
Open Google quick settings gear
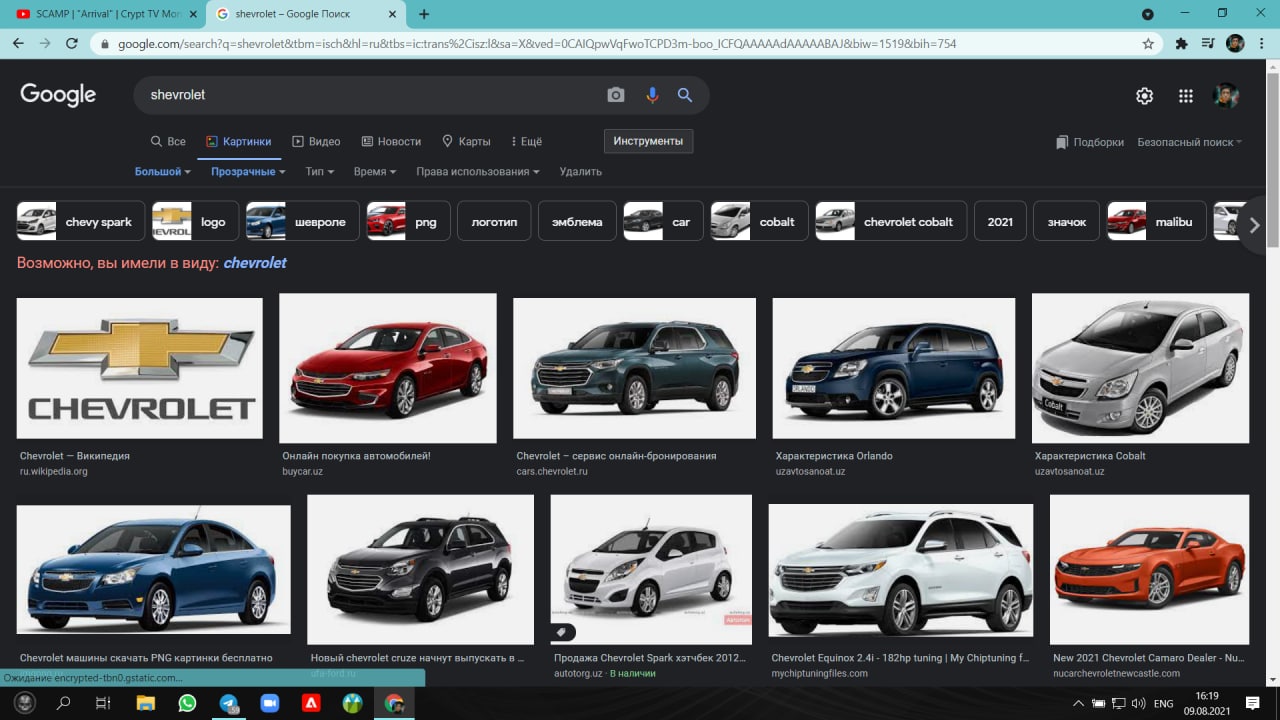(x=1144, y=96)
